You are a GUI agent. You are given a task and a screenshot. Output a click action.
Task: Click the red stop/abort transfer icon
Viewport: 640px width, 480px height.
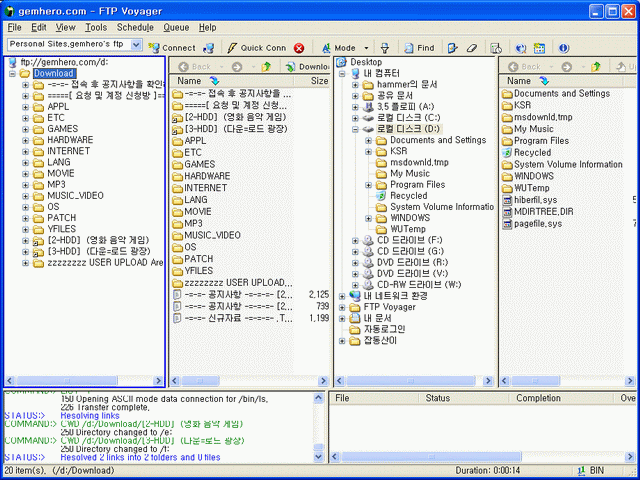coord(299,48)
